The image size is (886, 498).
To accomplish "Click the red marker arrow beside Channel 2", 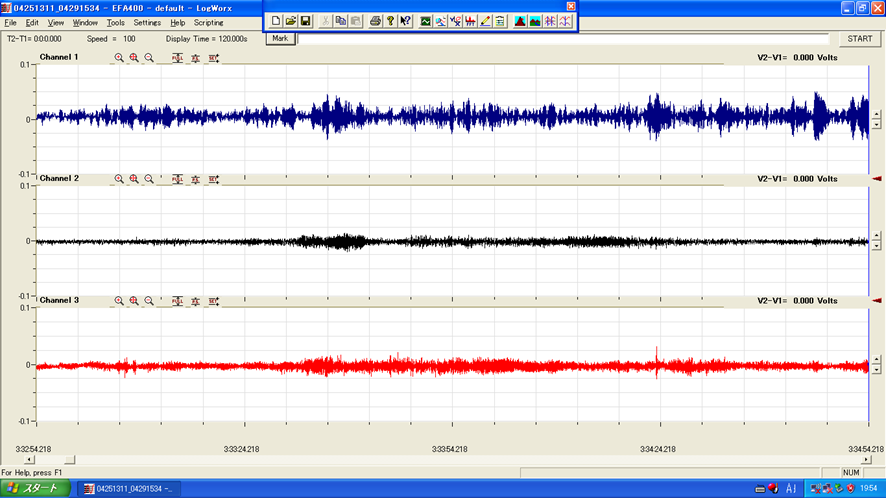I will (x=877, y=178).
